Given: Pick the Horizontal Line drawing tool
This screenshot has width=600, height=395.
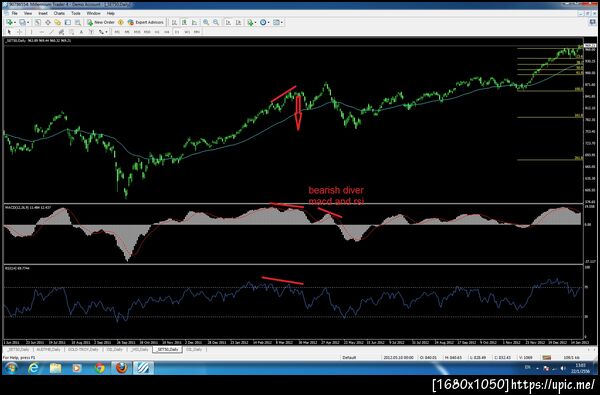Looking at the screenshot, I should (42, 32).
